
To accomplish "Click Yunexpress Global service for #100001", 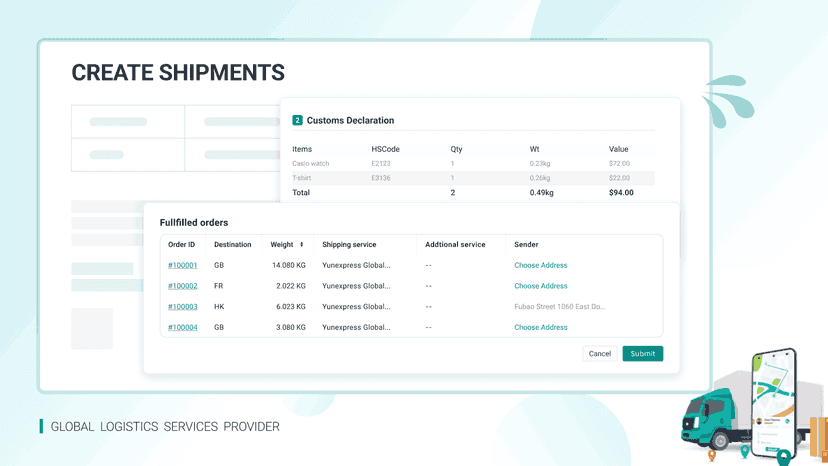I will pos(356,265).
